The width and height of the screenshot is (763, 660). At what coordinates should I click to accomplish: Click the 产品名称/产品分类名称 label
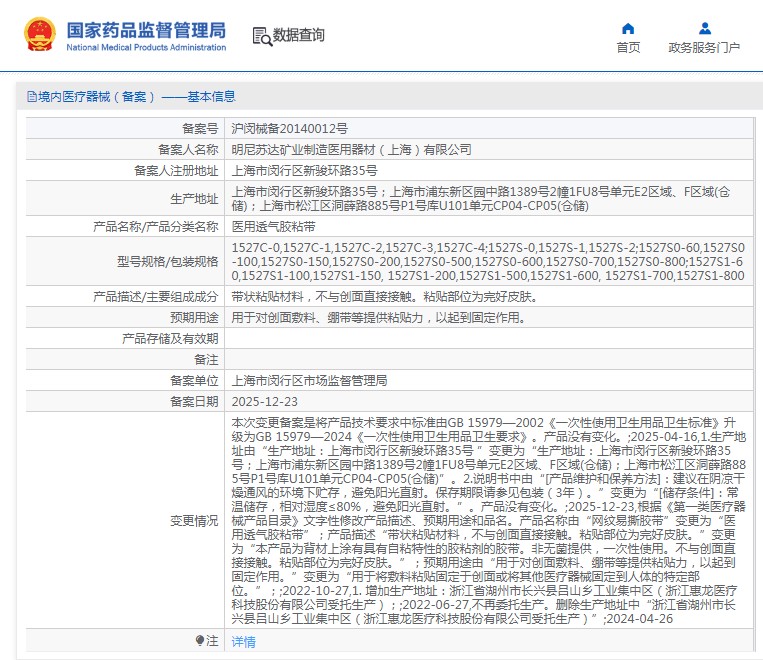tap(156, 226)
